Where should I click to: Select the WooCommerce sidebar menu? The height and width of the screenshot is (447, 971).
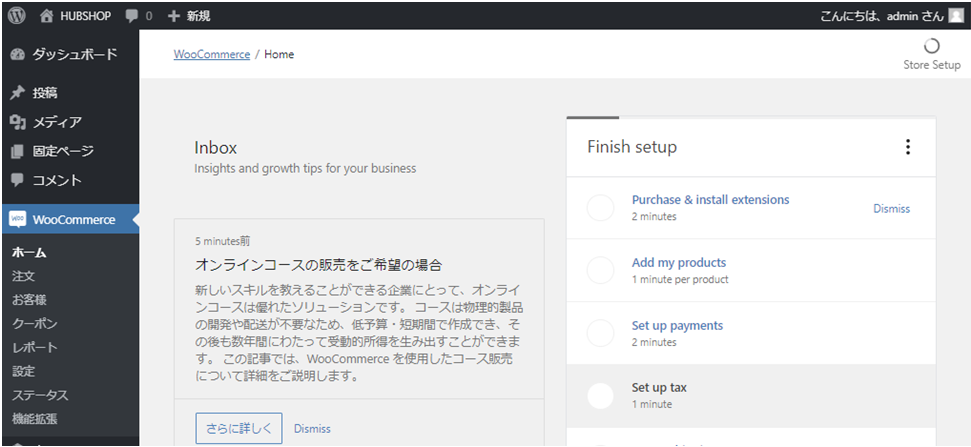[70, 219]
